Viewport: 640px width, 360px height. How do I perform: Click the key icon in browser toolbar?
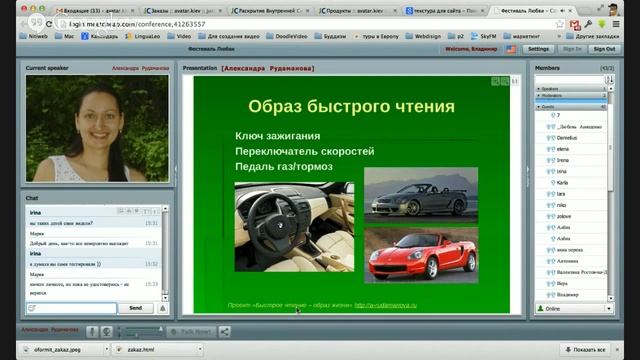coord(588,24)
